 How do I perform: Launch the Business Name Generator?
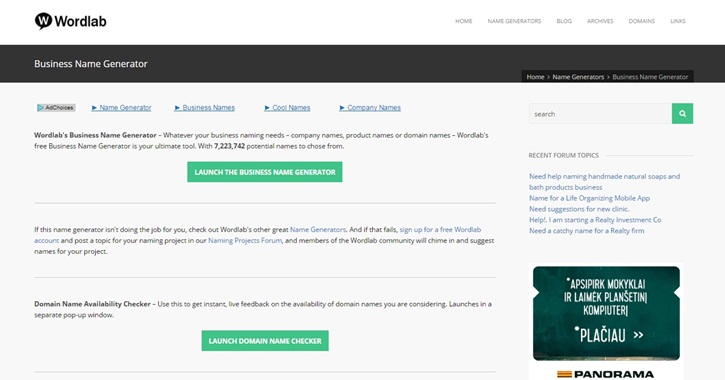(265, 172)
